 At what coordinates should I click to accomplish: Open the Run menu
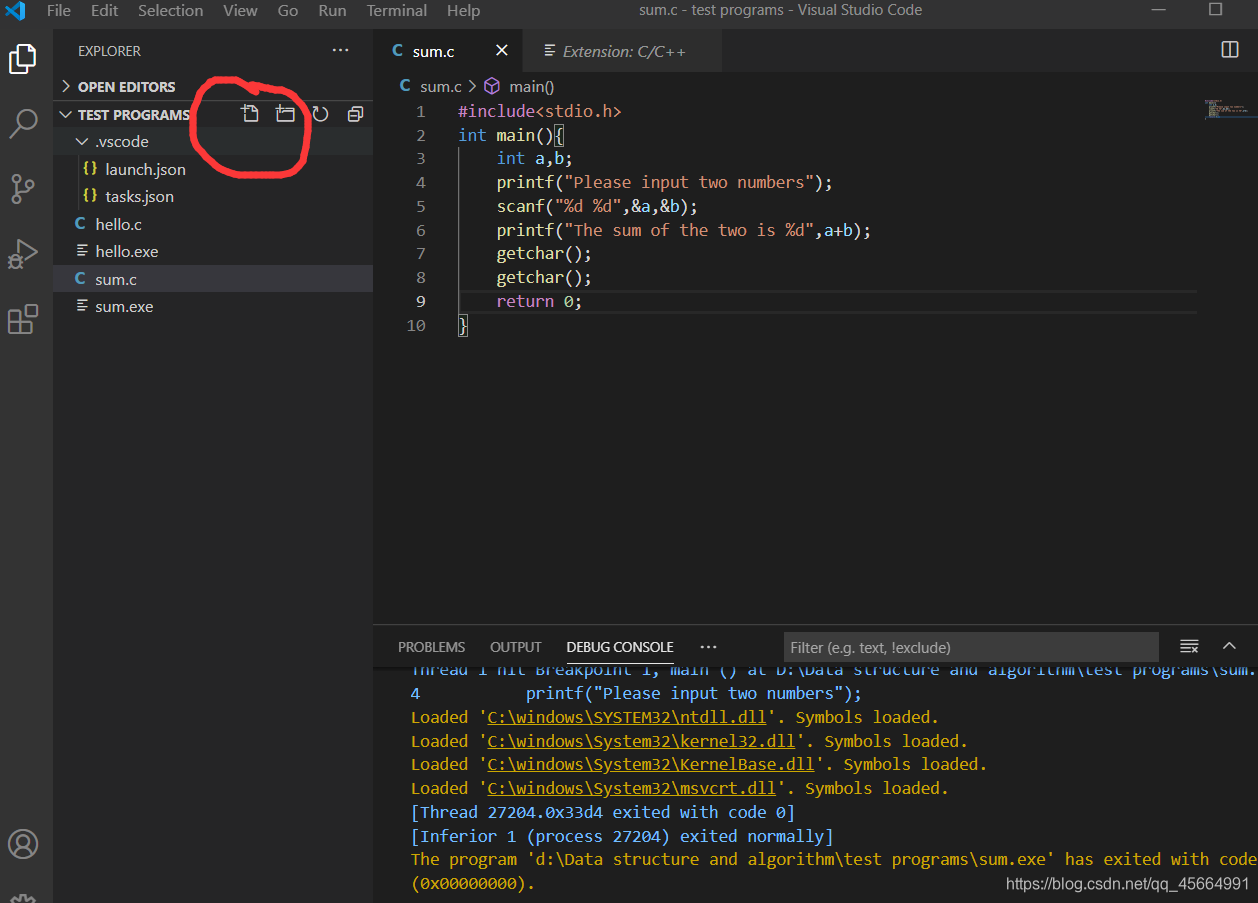point(332,11)
